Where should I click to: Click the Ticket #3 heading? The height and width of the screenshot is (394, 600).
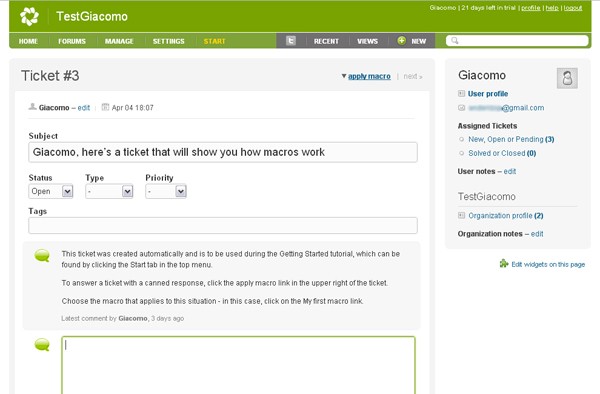coord(50,76)
